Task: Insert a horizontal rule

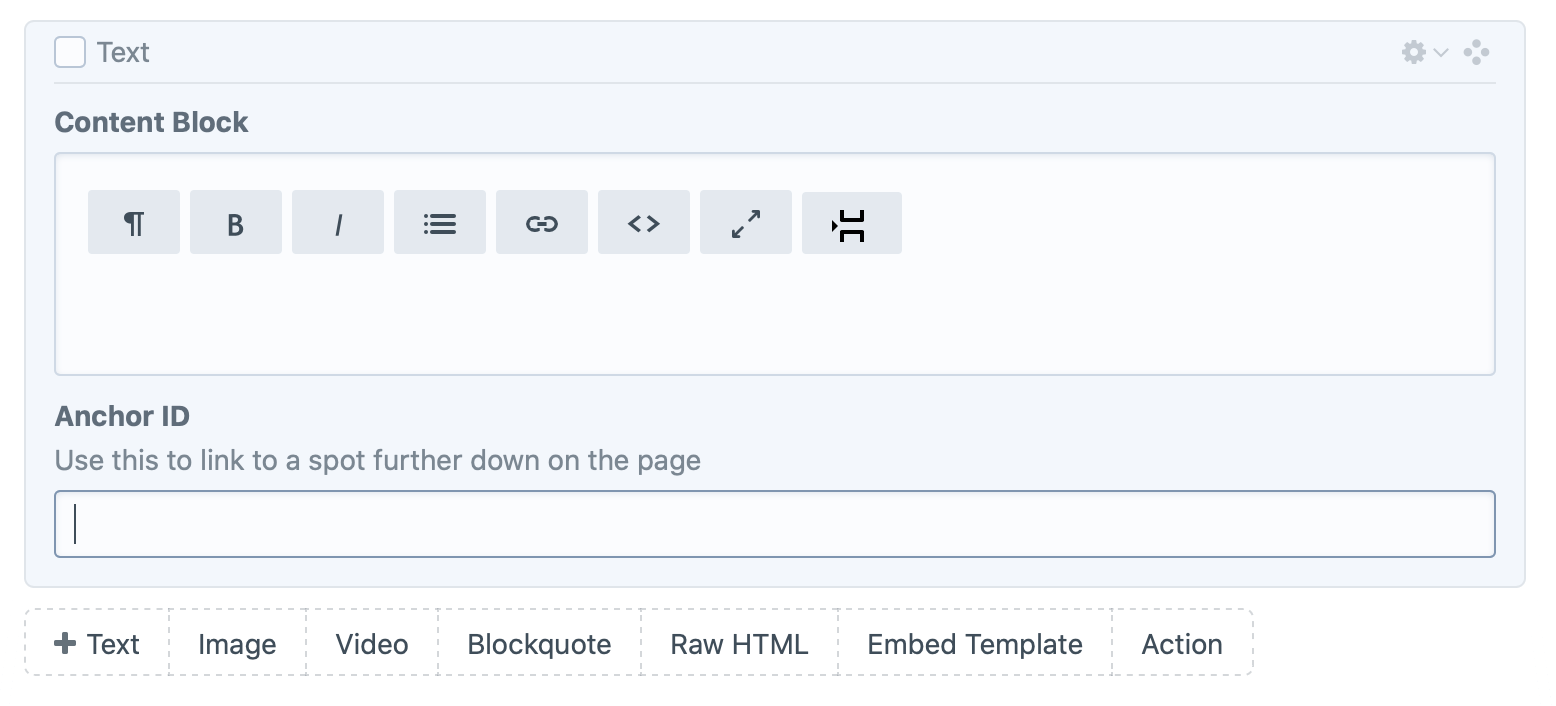Action: pos(851,222)
